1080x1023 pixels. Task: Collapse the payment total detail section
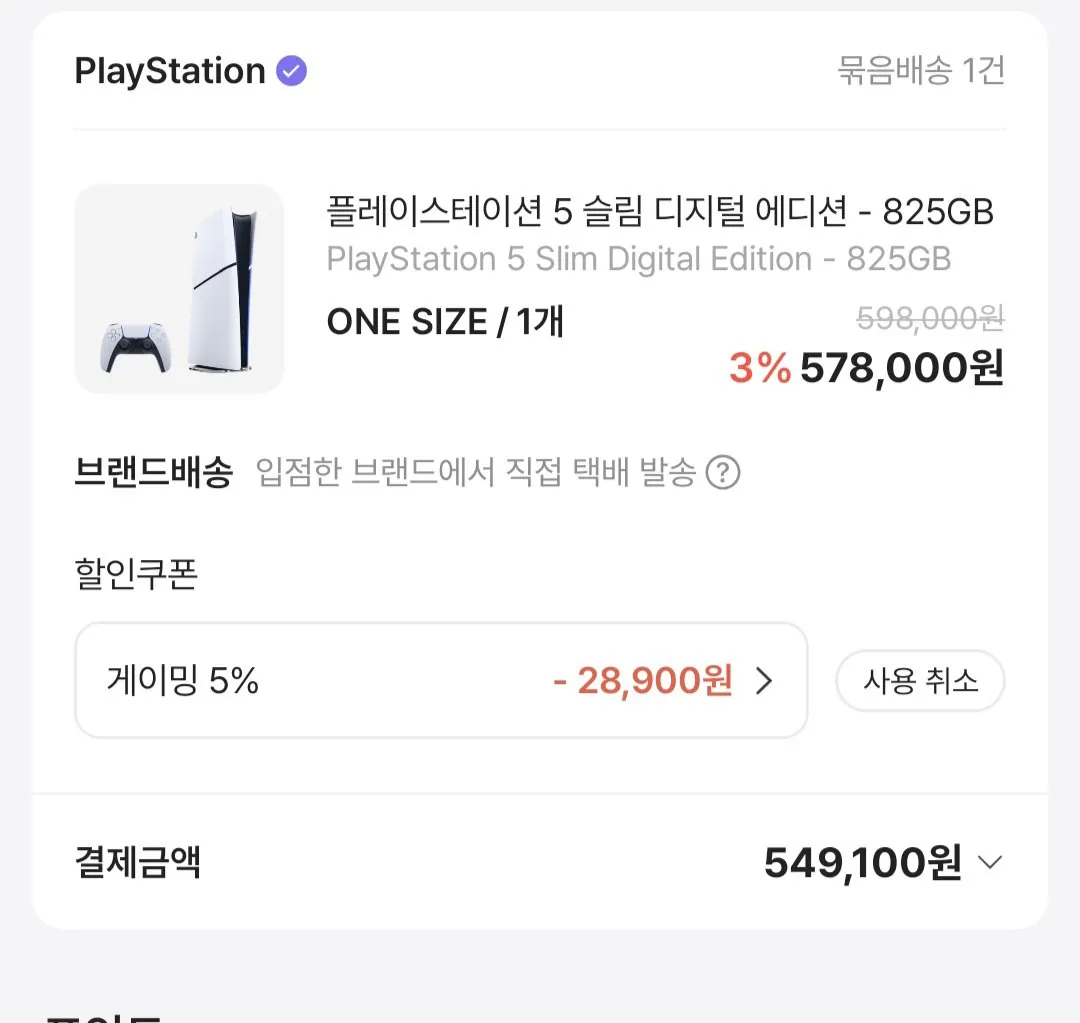989,862
